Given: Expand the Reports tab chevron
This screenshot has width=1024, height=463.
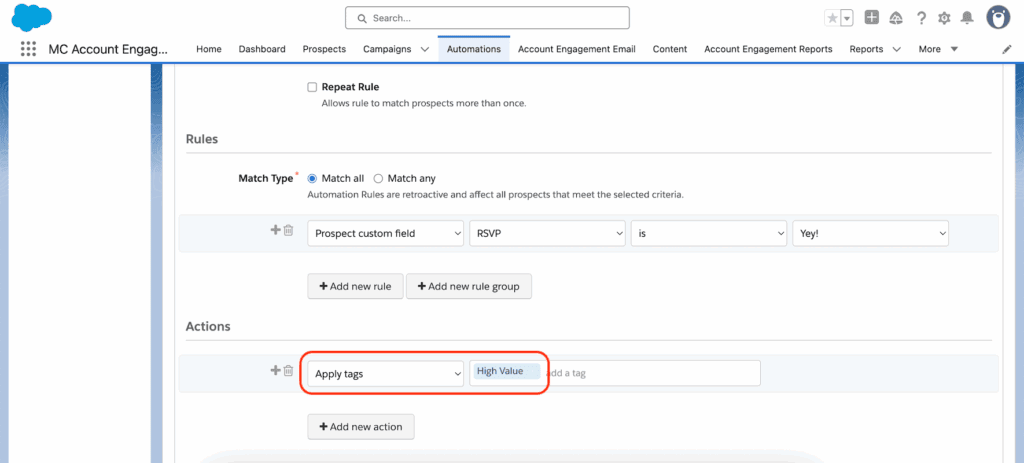Looking at the screenshot, I should pos(896,49).
